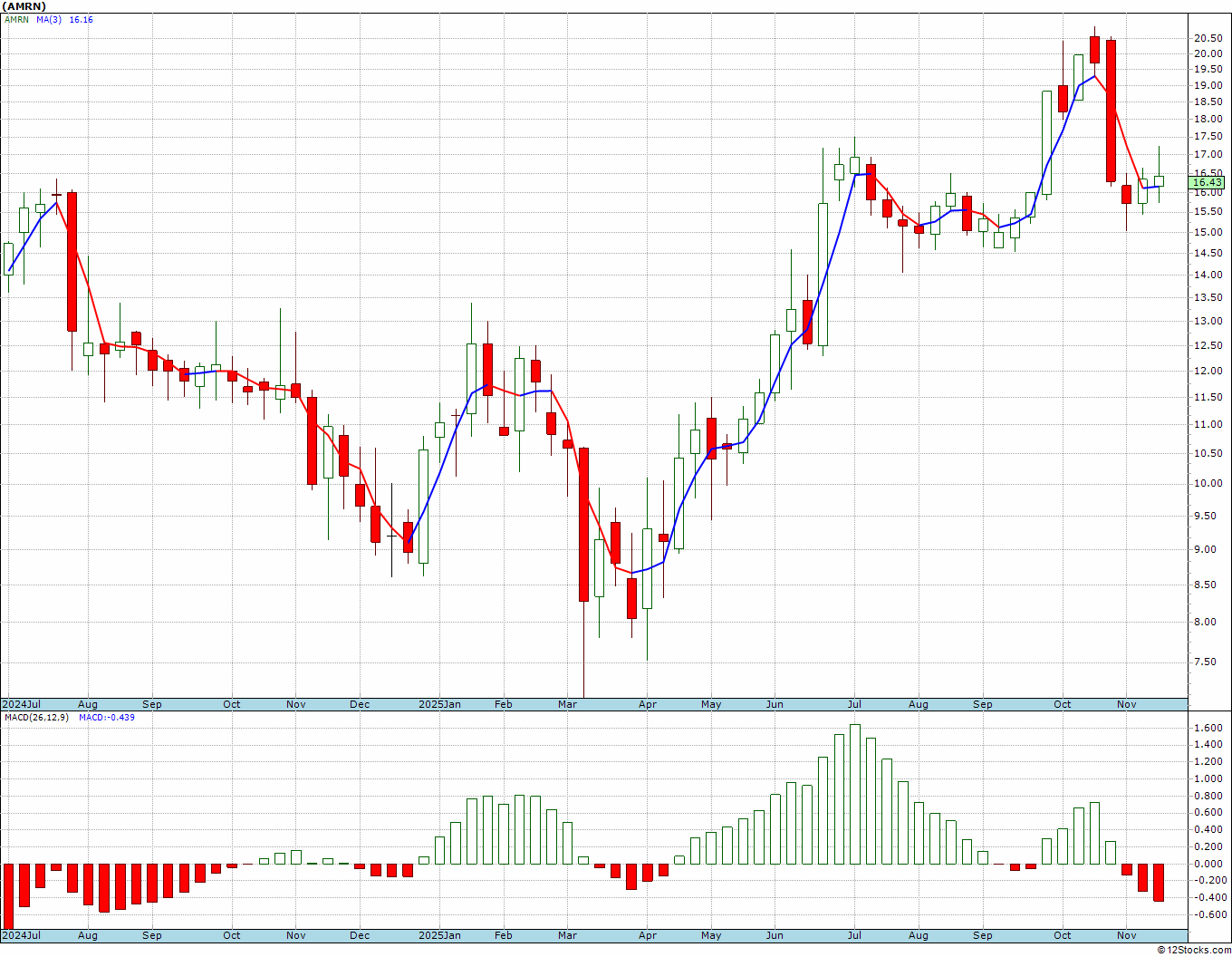Image resolution: width=1232 pixels, height=957 pixels.
Task: Click Apr on the MACD panel time axis
Action: (x=648, y=936)
